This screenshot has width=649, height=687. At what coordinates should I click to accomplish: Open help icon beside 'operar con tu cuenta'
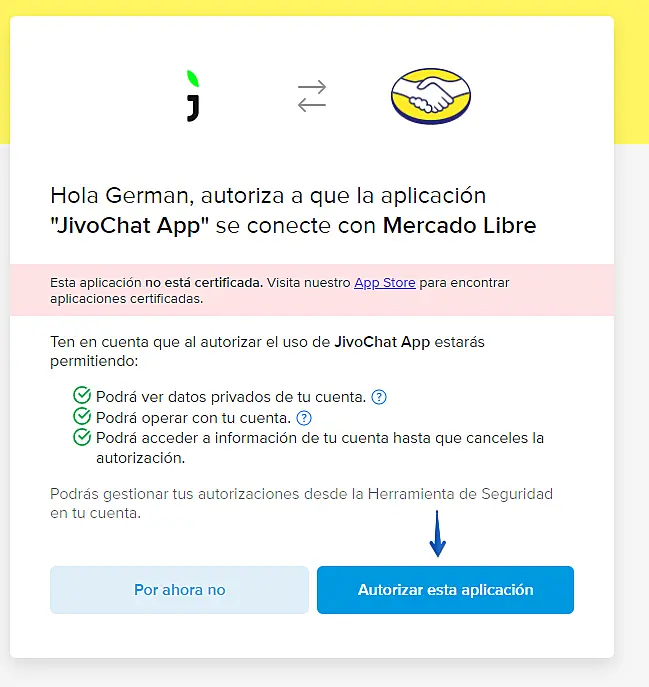click(304, 418)
